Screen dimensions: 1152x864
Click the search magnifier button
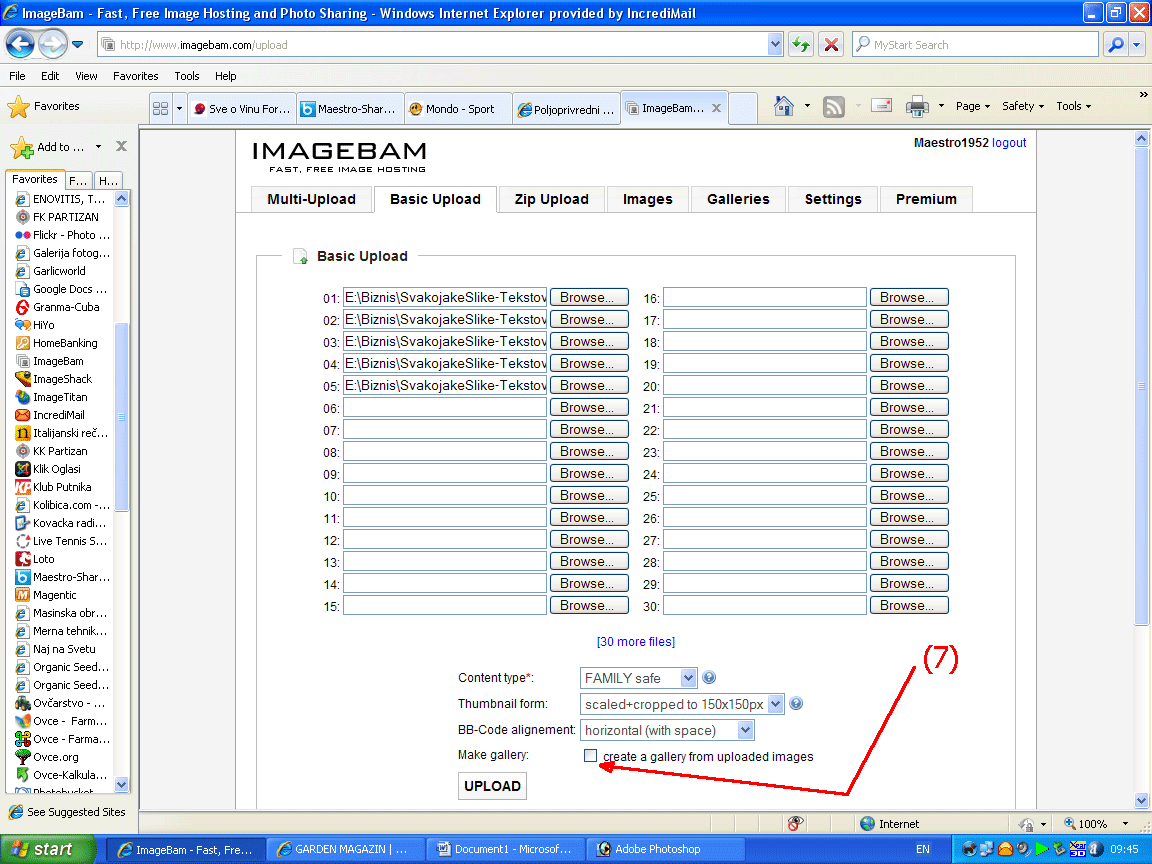pyautogui.click(x=1115, y=45)
